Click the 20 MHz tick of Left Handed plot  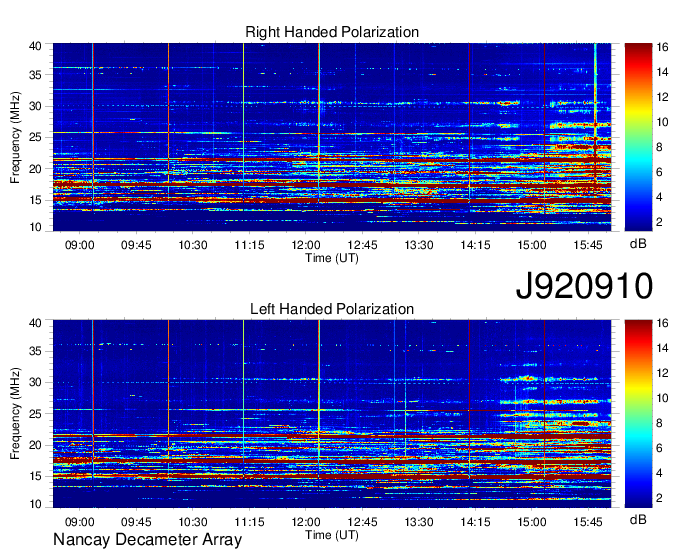pos(36,445)
